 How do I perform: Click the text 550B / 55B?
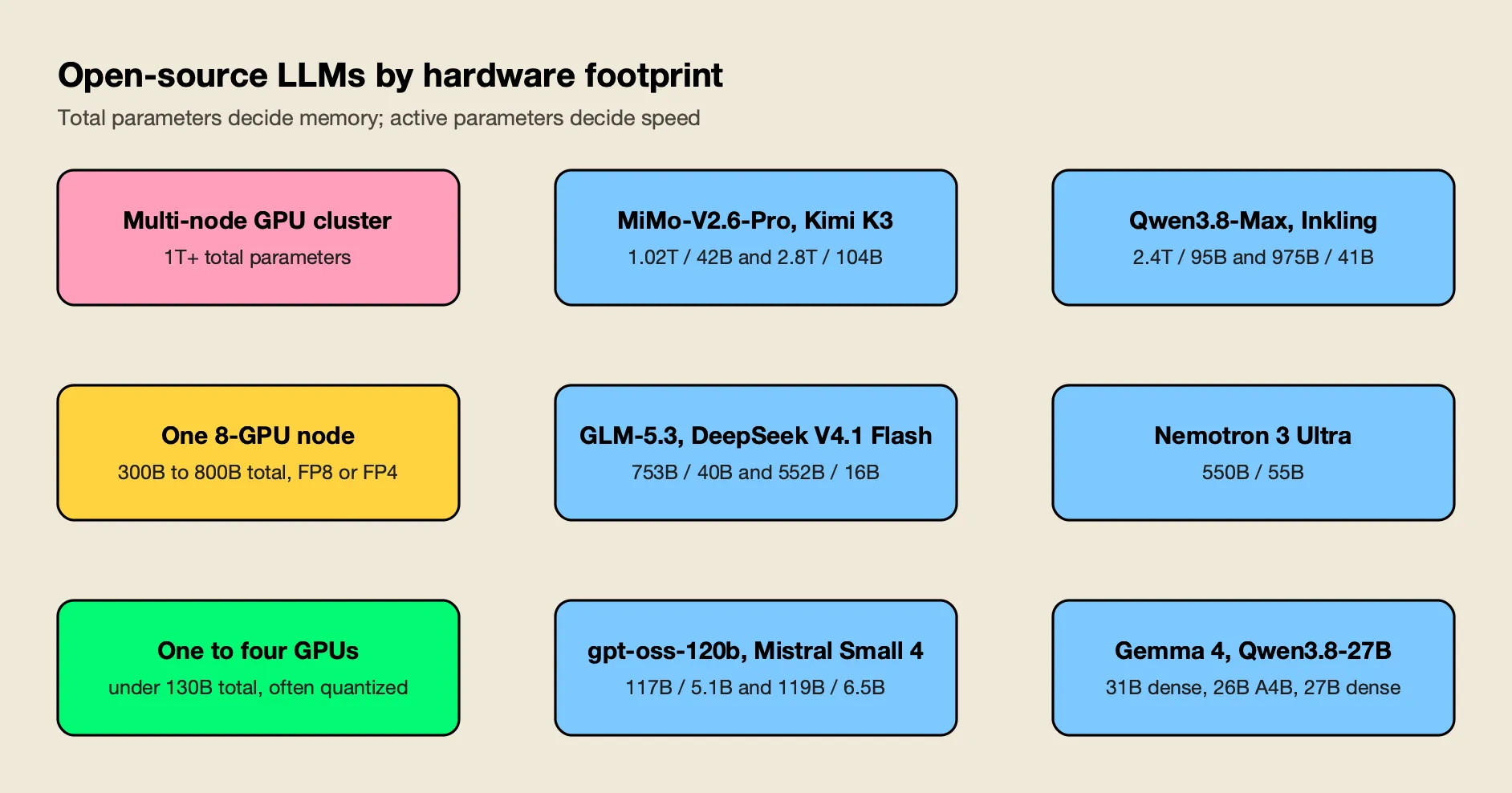coord(1253,473)
